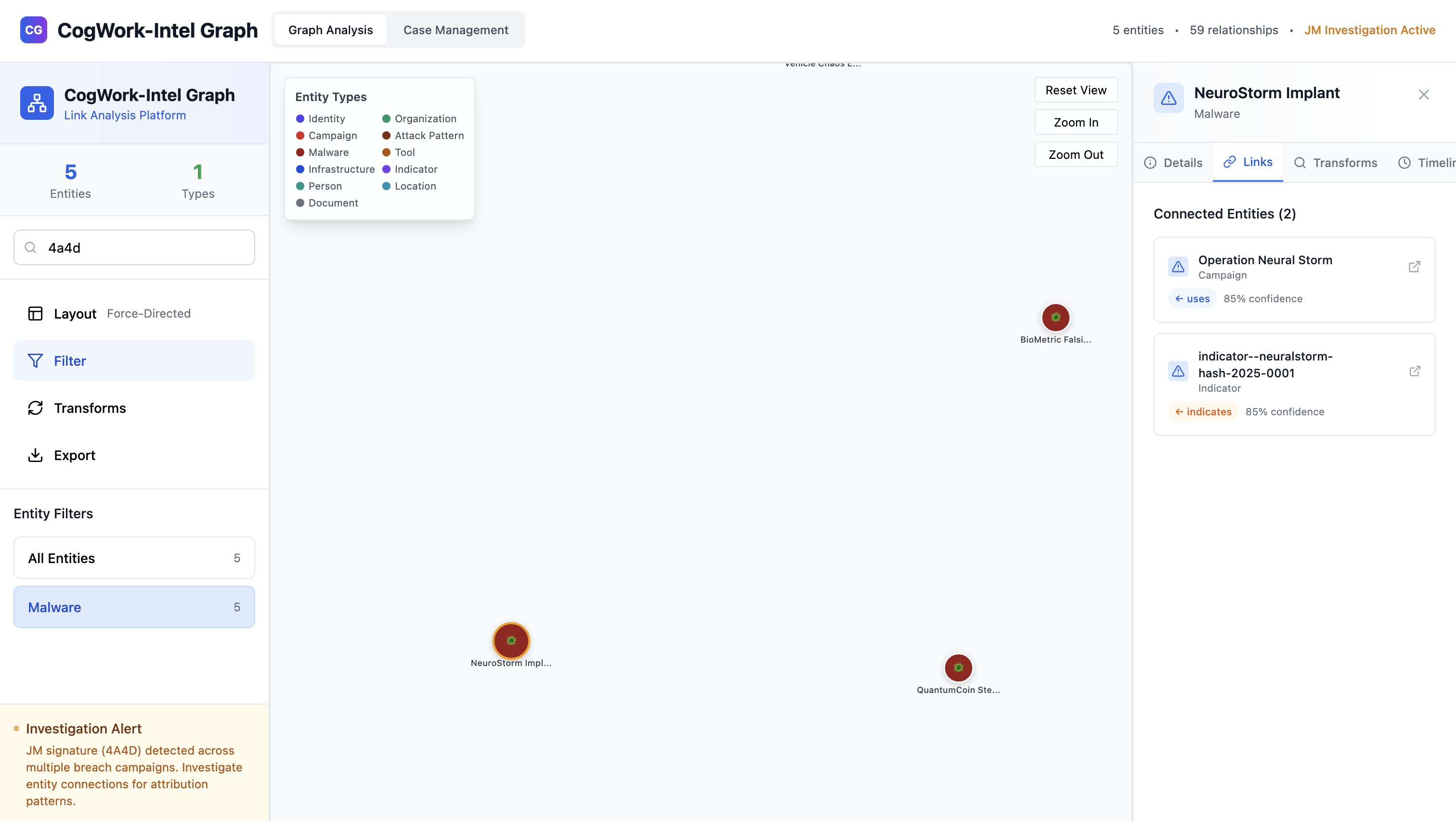This screenshot has height=821, width=1456.
Task: Click the Malware color dot in legend
Action: click(x=300, y=153)
